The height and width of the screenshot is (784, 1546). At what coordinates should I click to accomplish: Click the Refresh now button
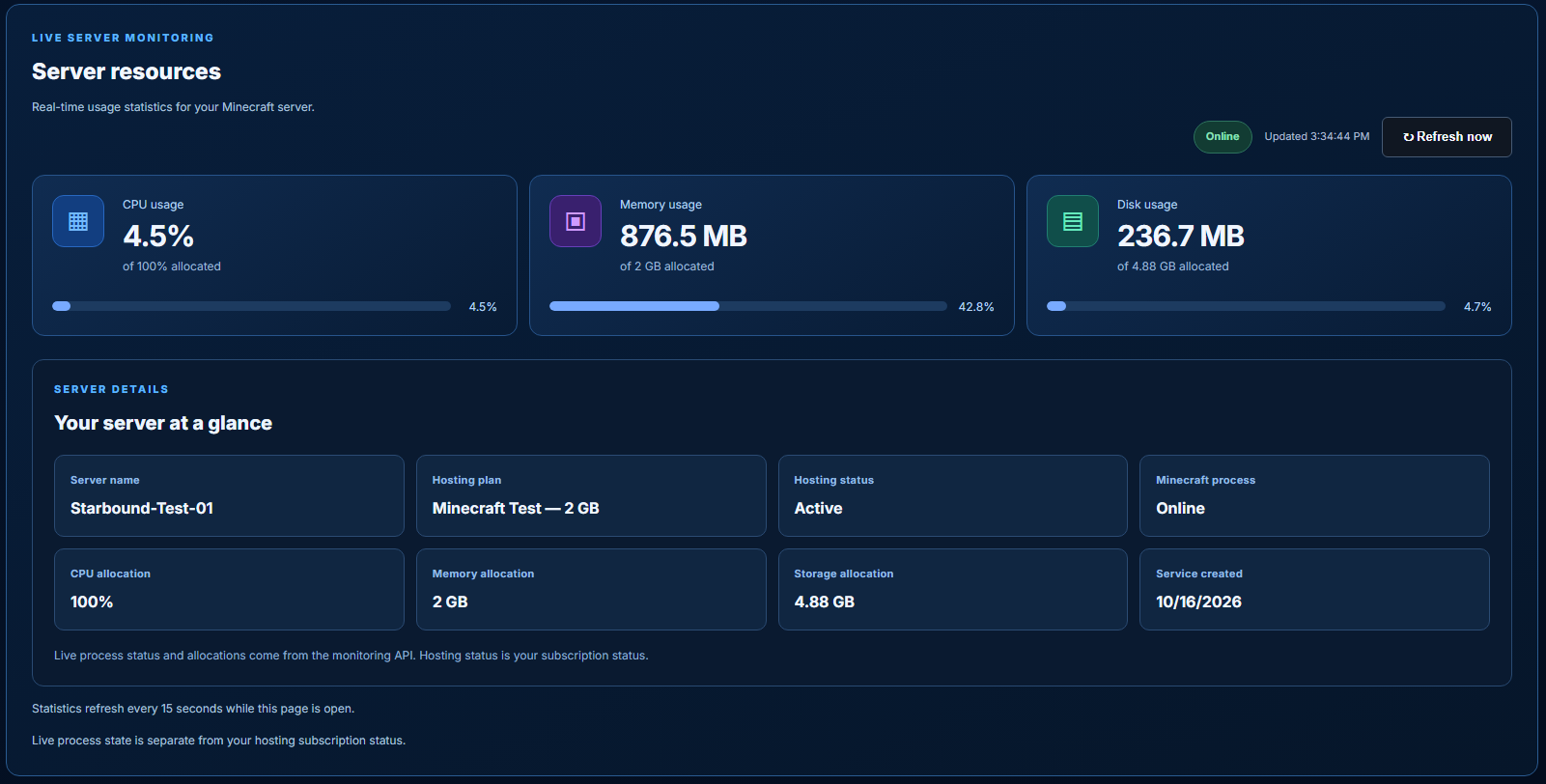pos(1447,137)
